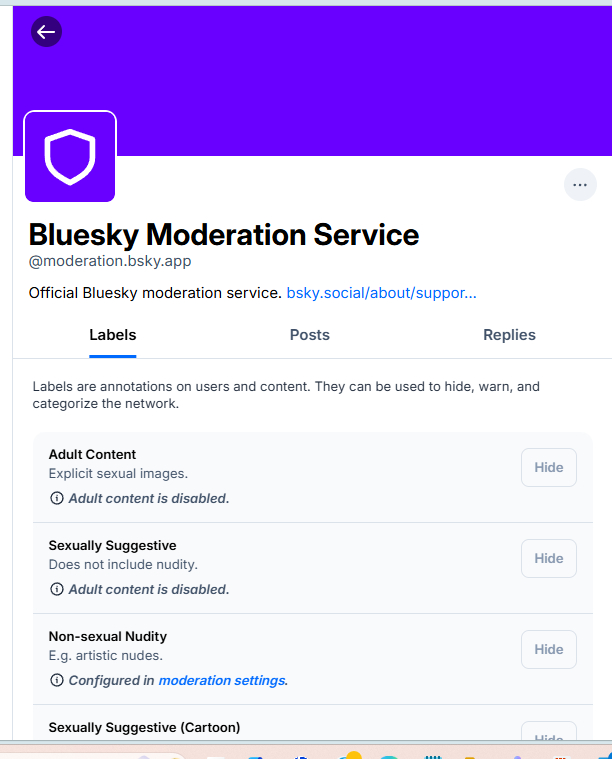Toggle Hide for Non-sexual Nudity label
This screenshot has width=612, height=759.
pos(548,649)
